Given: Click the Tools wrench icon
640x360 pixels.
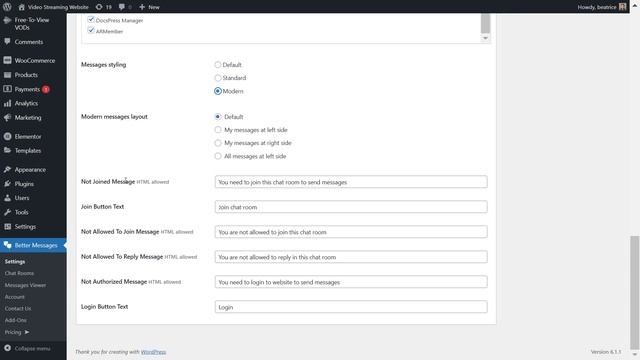Looking at the screenshot, I should click(7, 212).
